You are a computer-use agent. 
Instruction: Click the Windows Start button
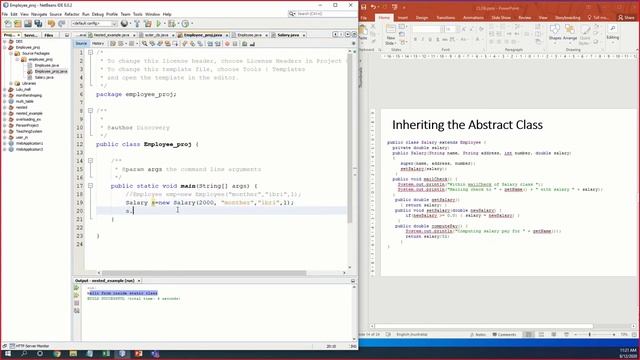pos(8,354)
